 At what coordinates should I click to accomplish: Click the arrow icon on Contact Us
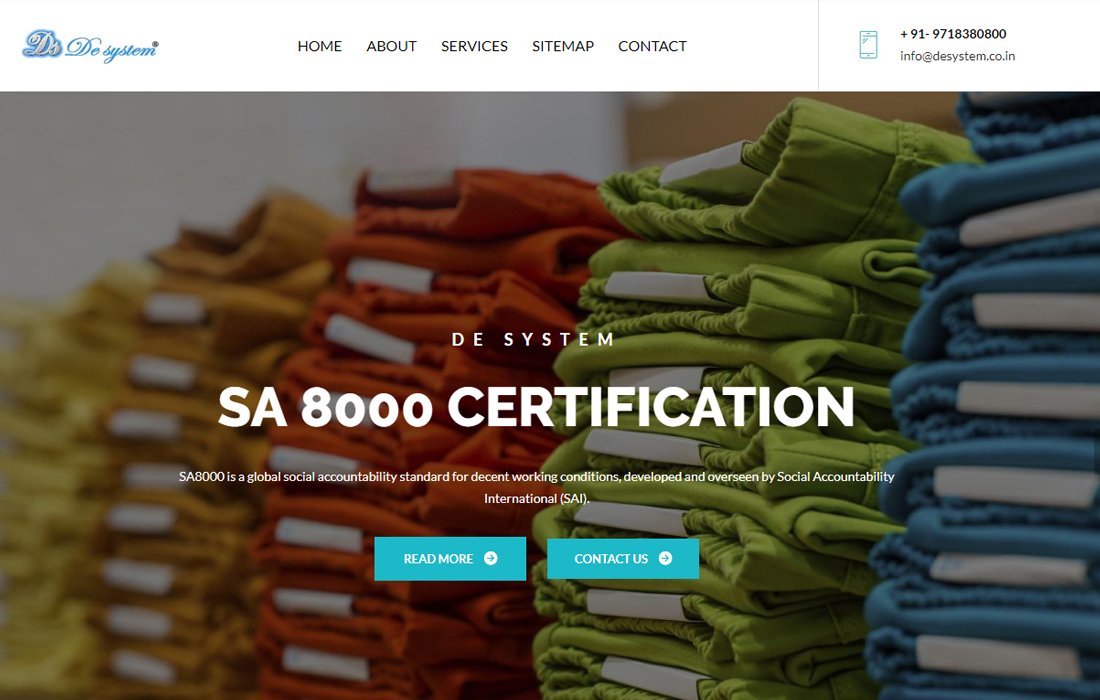pyautogui.click(x=665, y=558)
